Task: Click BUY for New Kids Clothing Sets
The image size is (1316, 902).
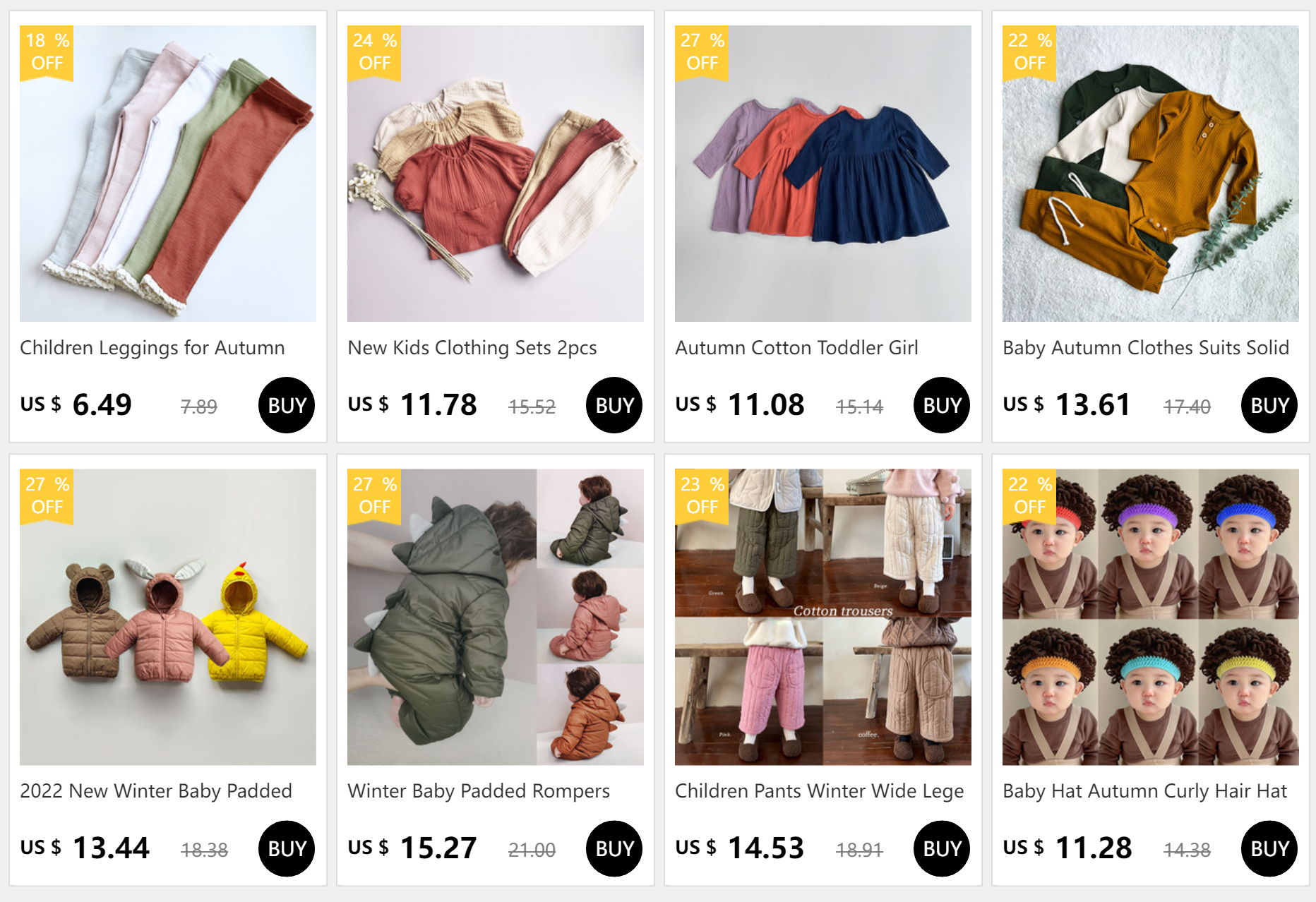Action: pyautogui.click(x=614, y=405)
